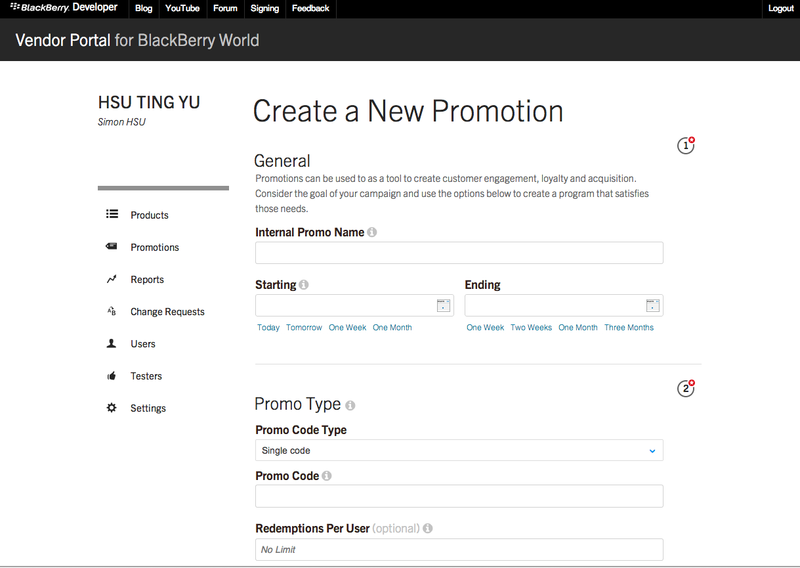
Task: Click the HSU TING YU vendor name
Action: (x=149, y=102)
